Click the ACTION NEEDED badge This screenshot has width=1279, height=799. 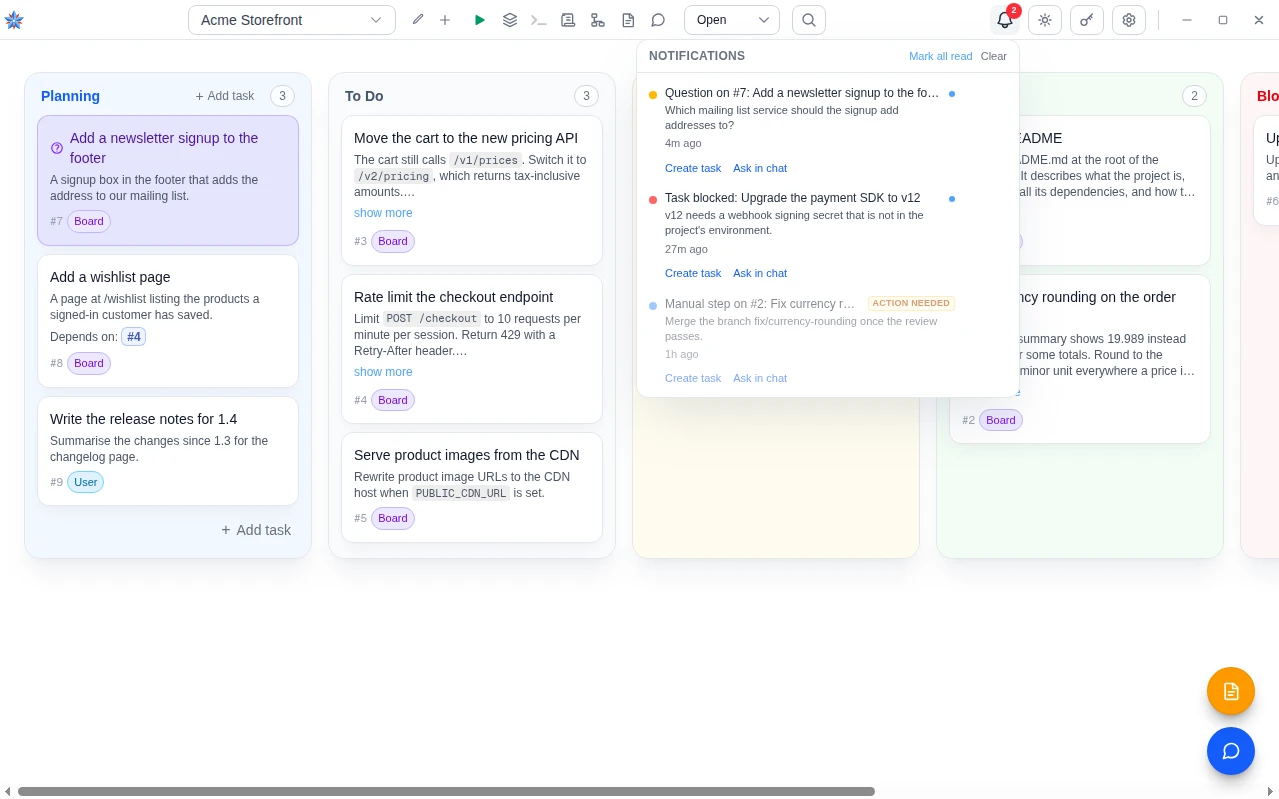pos(911,303)
